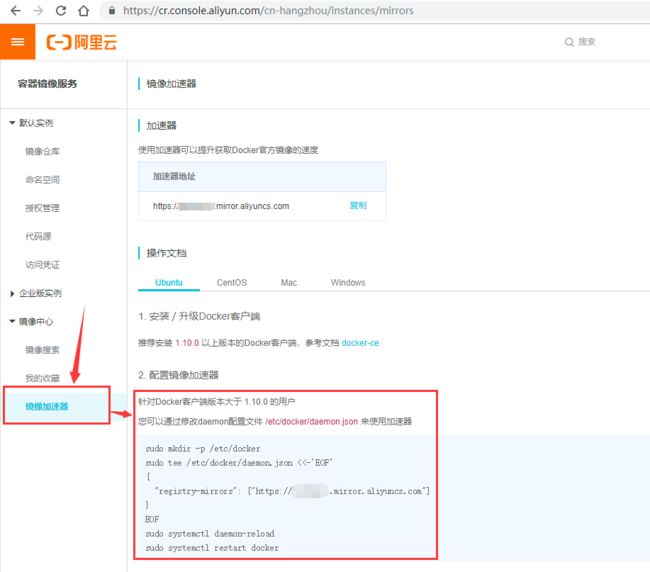Image resolution: width=650 pixels, height=572 pixels.
Task: Focus the 搜索 search field
Action: (x=587, y=42)
